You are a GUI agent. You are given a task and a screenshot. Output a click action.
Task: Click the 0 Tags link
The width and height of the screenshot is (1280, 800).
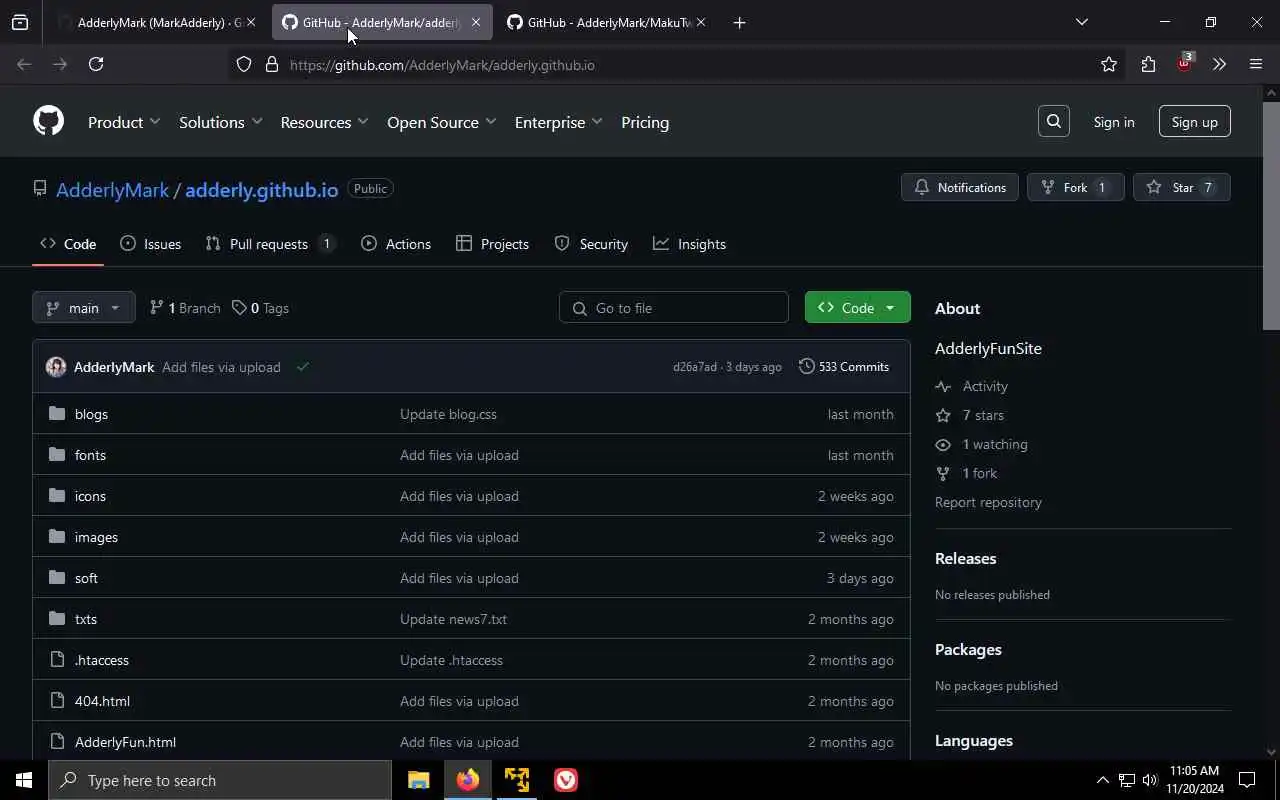click(x=260, y=308)
